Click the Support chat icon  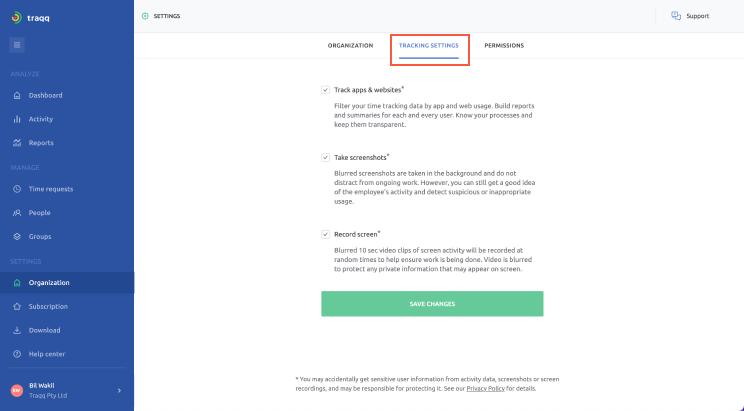tap(676, 16)
